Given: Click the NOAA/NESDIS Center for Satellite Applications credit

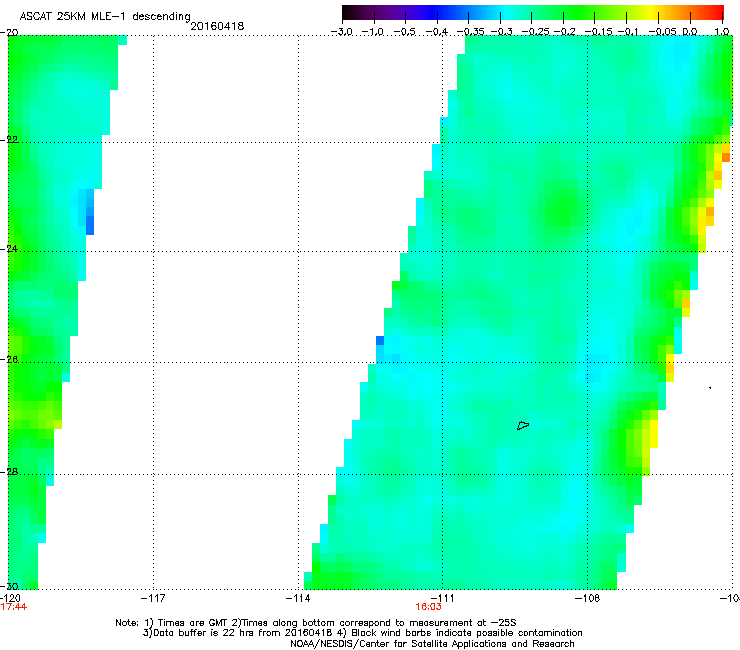Looking at the screenshot, I should coord(432,643).
